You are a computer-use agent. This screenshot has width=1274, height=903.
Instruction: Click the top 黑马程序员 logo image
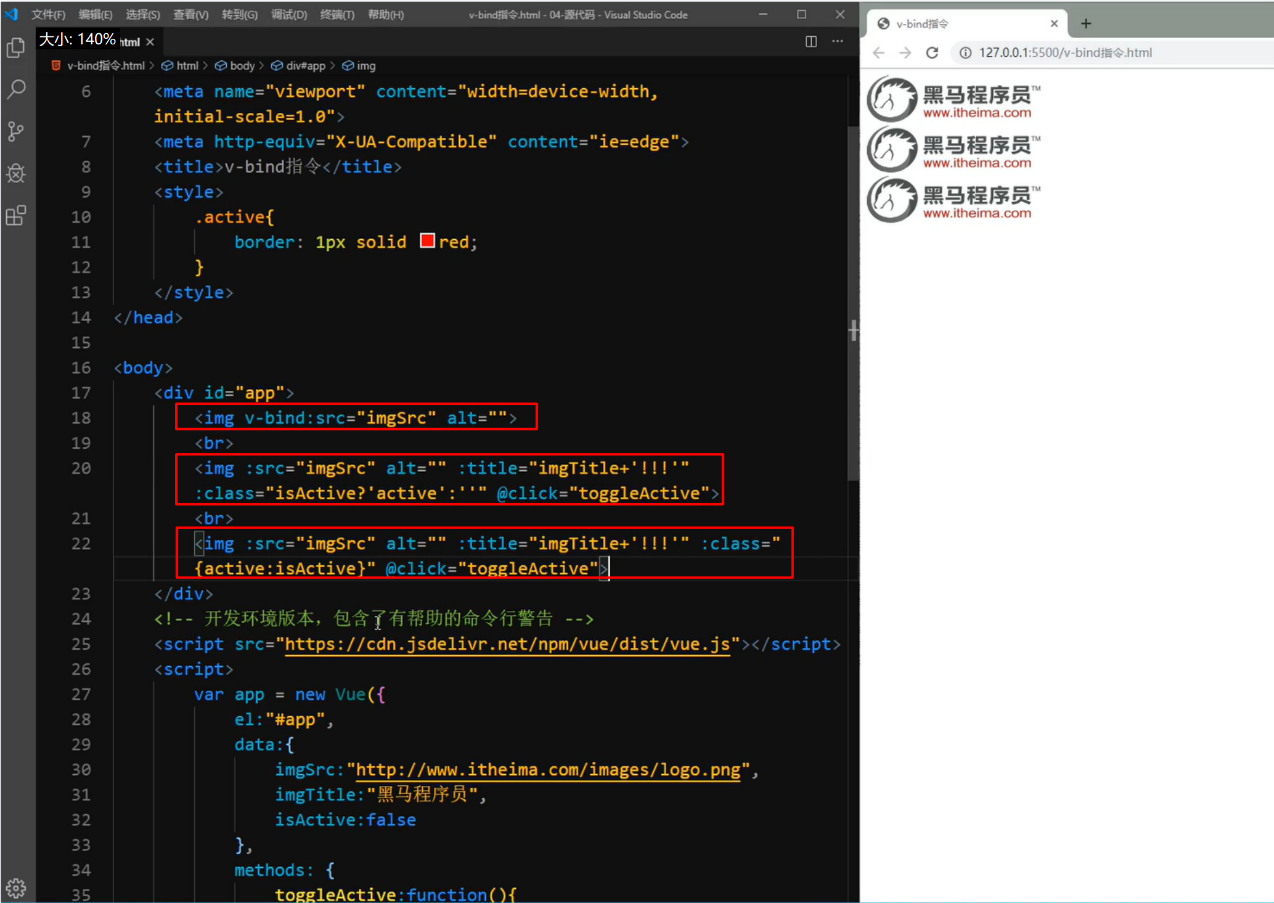[x=955, y=100]
